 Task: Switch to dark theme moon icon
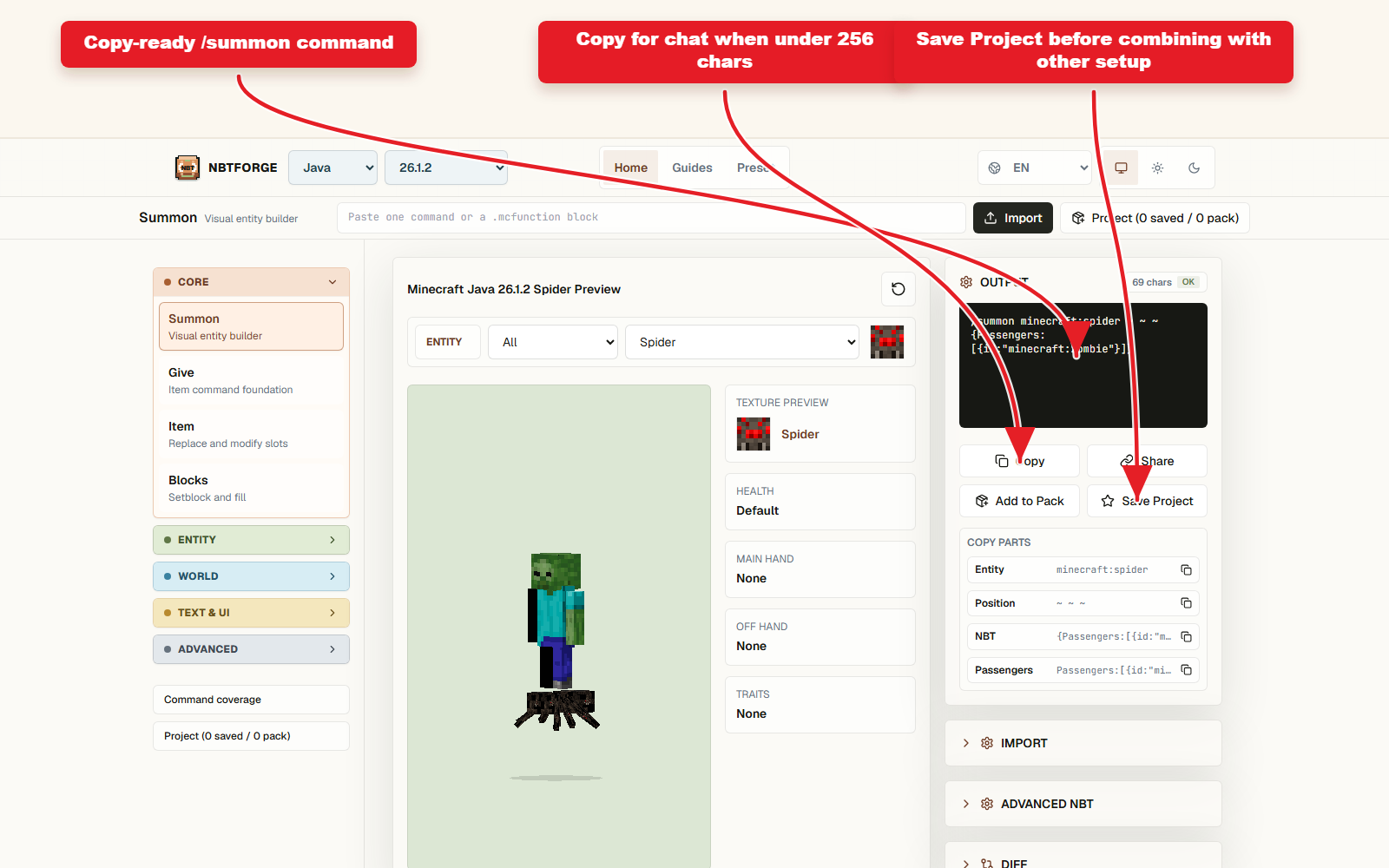point(1194,168)
